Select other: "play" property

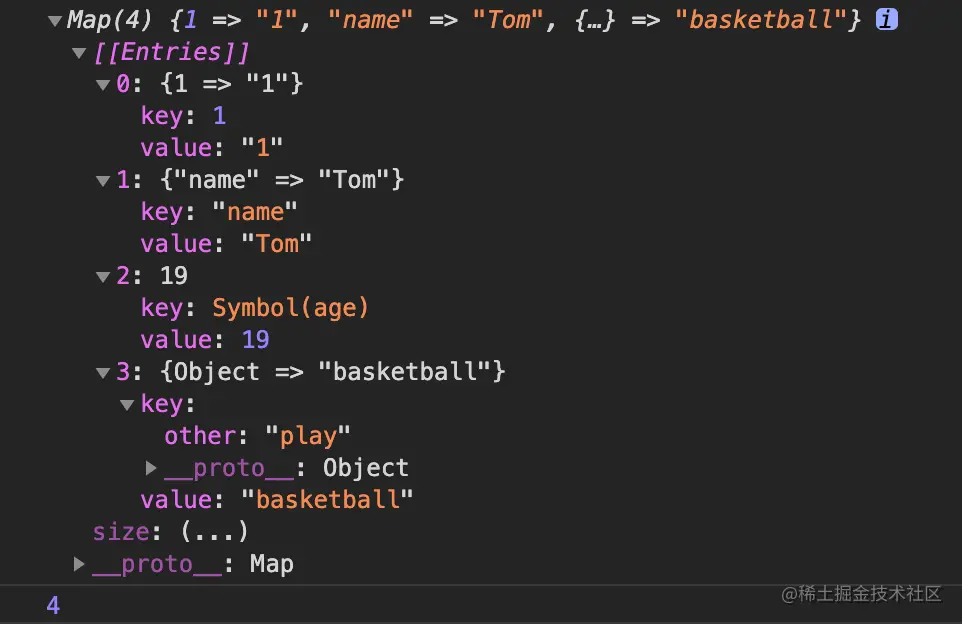pyautogui.click(x=257, y=436)
